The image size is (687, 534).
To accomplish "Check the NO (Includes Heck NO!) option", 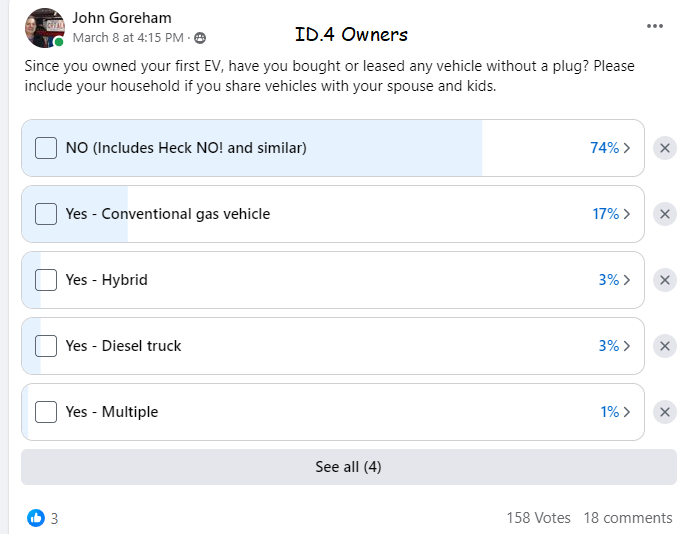I will tap(46, 148).
